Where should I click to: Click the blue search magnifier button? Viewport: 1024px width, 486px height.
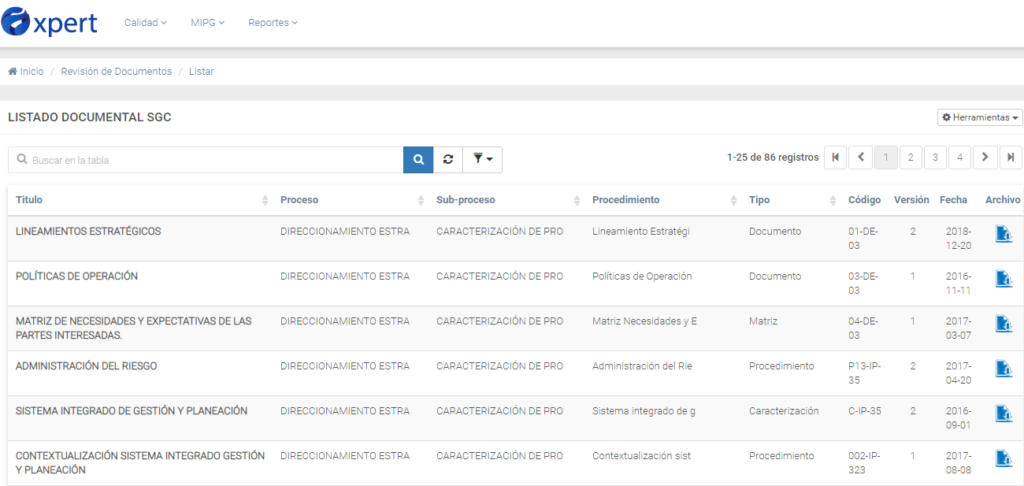point(418,159)
